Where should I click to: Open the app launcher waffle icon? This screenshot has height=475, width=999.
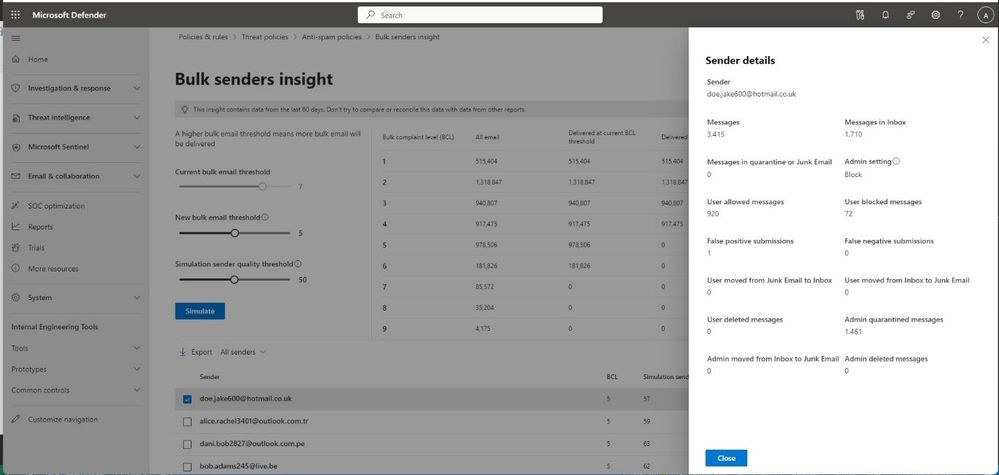tap(15, 15)
